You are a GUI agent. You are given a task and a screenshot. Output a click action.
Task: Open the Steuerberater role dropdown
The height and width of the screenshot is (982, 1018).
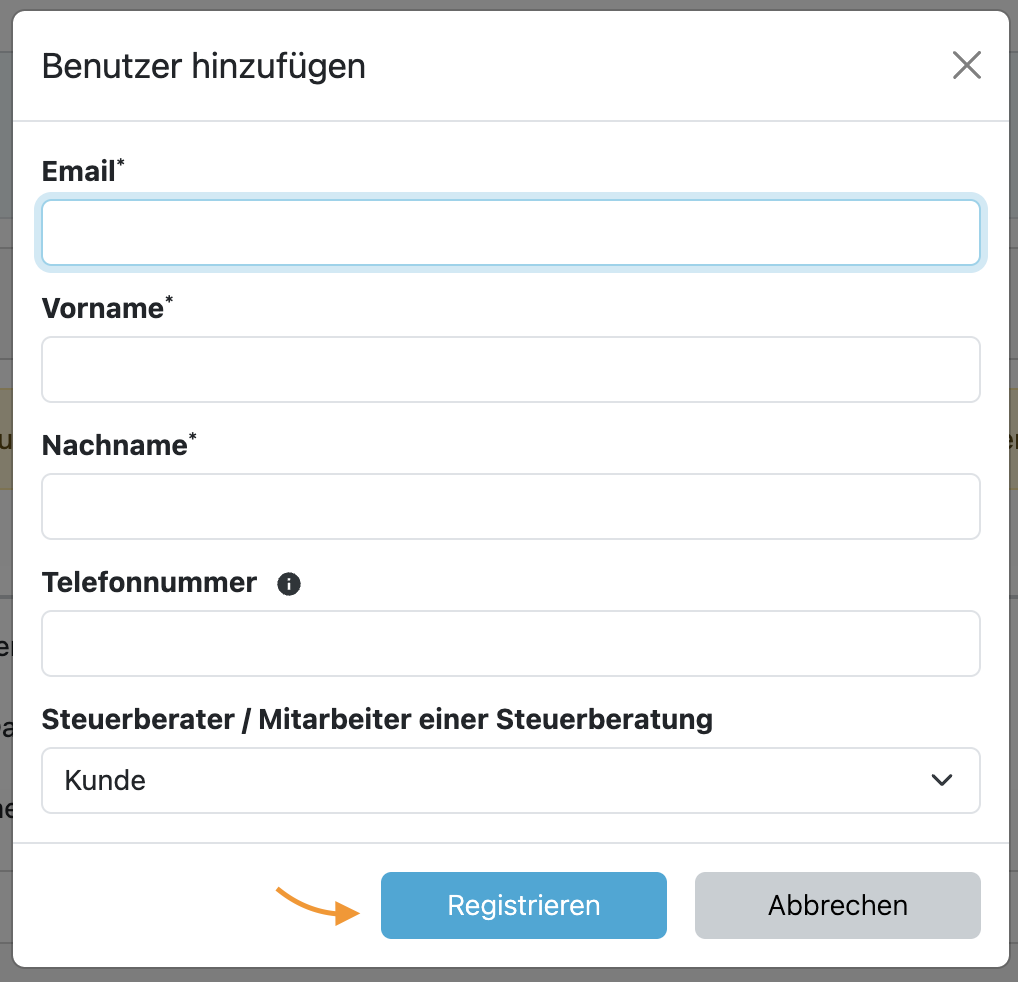[510, 780]
